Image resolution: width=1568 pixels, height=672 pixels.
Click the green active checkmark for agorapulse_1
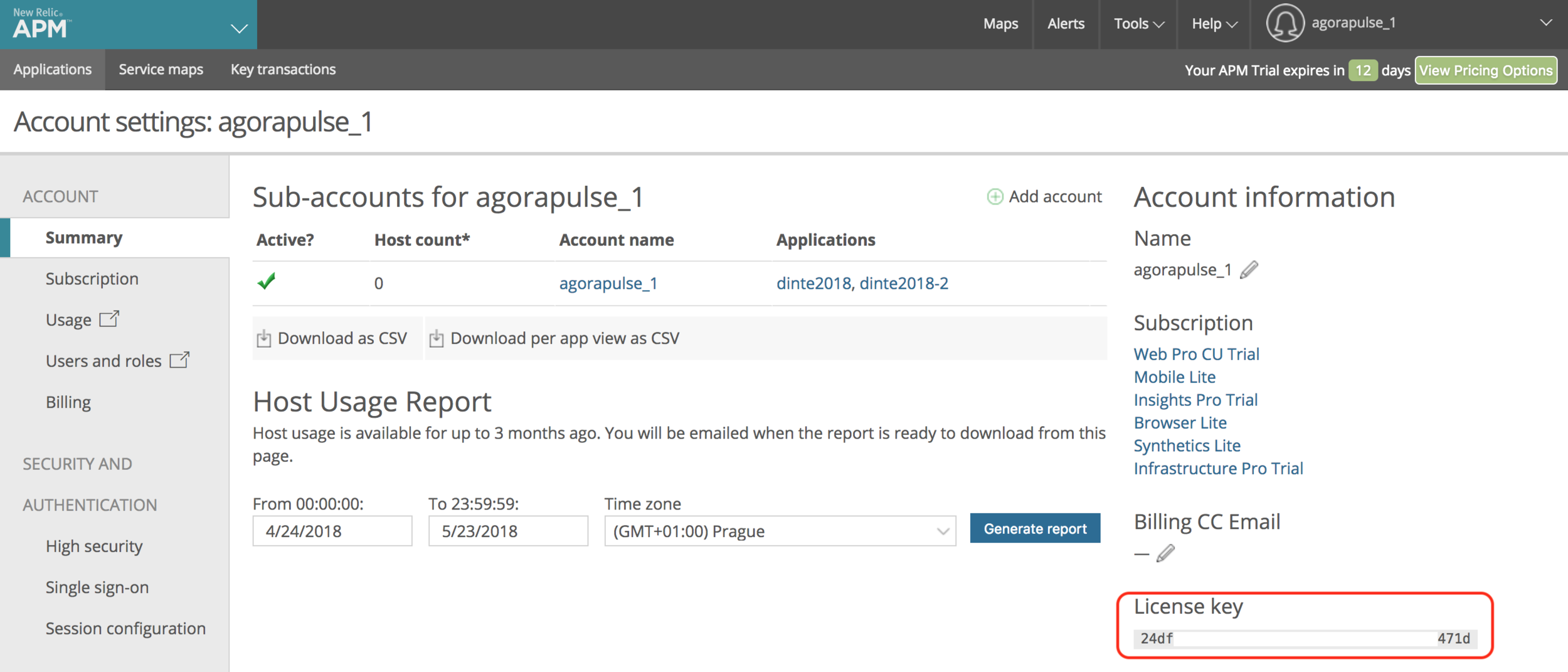(x=267, y=281)
